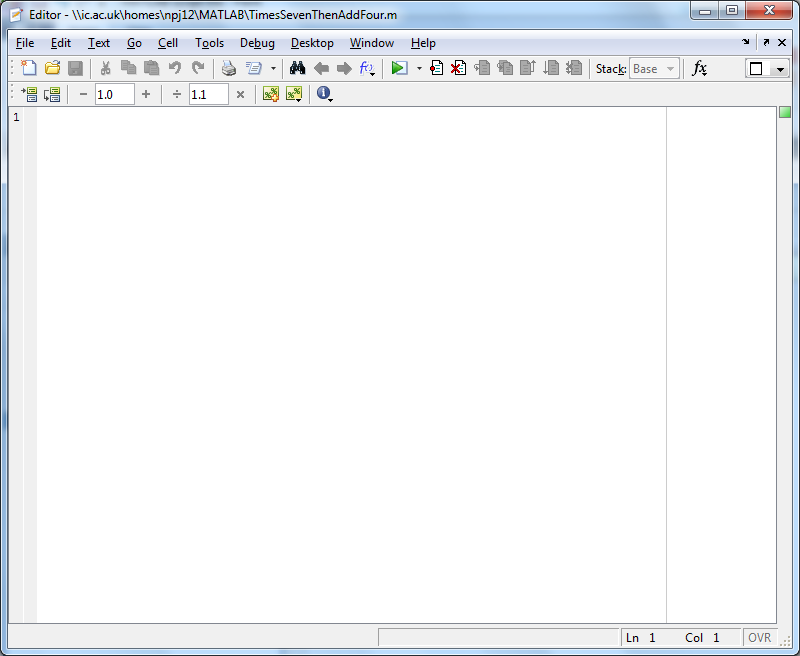Open the dropdown arrow next to Publish
800x656 pixels.
273,68
